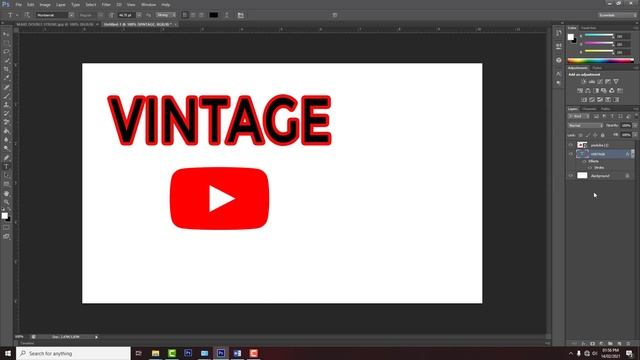This screenshot has width=640, height=360.
Task: Select the Horizontal Type tool
Action: pyautogui.click(x=6, y=167)
